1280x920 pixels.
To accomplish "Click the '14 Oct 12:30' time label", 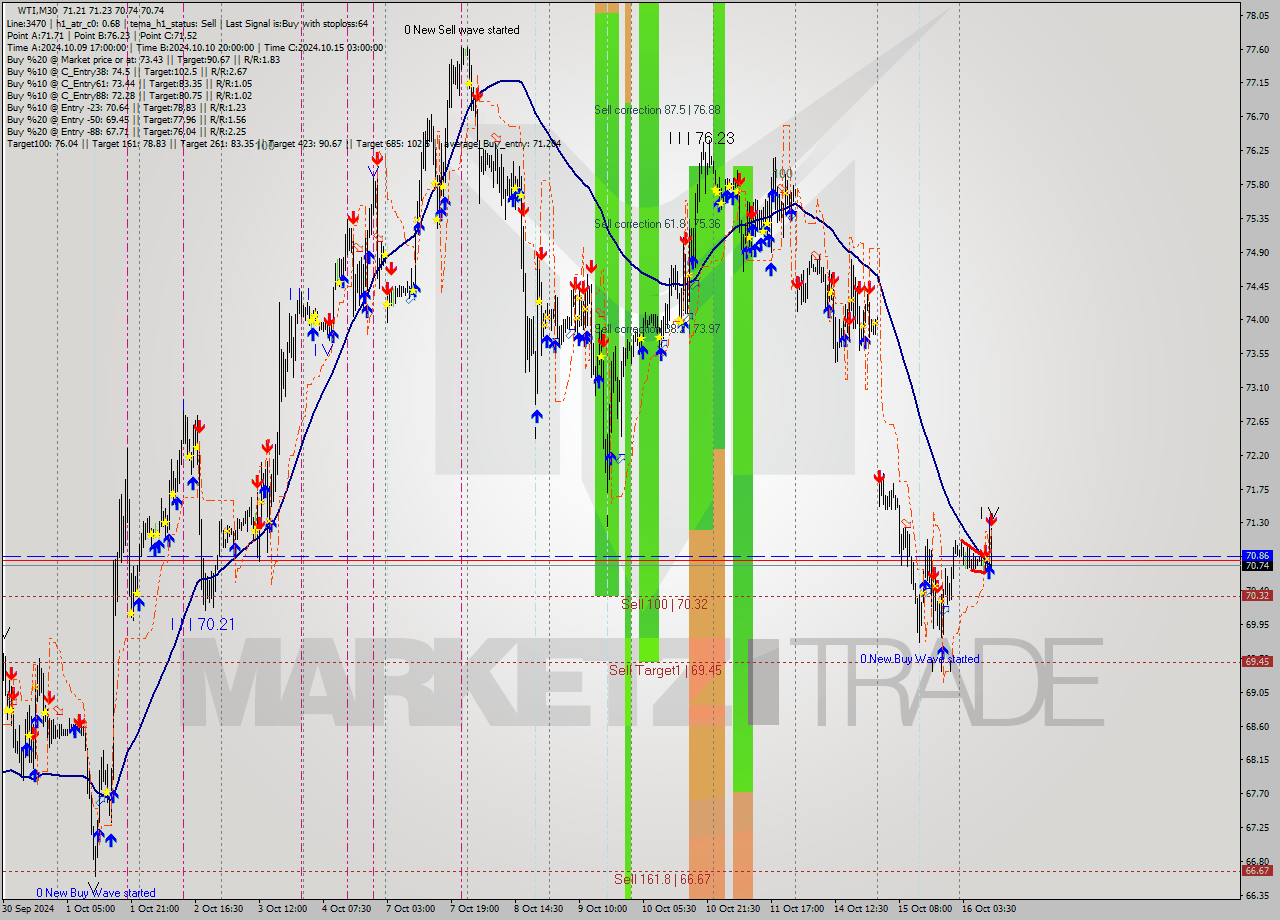I will click(861, 909).
